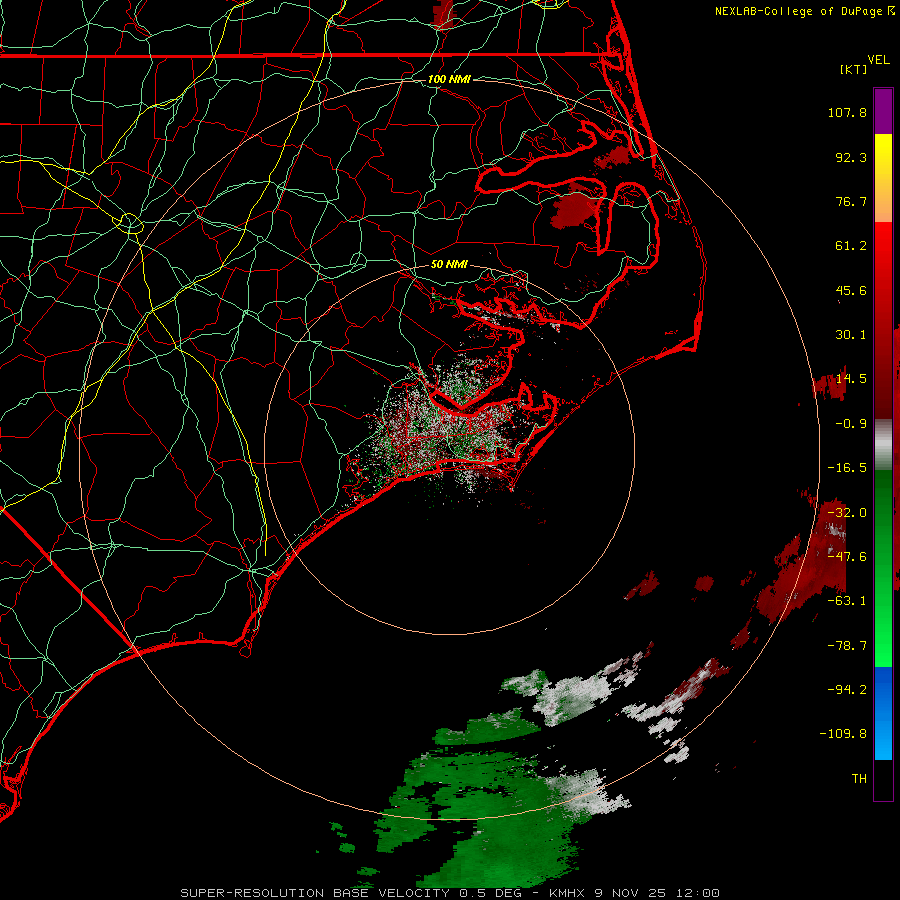Select the 30.1 scale value
The image size is (900, 900).
click(x=851, y=335)
